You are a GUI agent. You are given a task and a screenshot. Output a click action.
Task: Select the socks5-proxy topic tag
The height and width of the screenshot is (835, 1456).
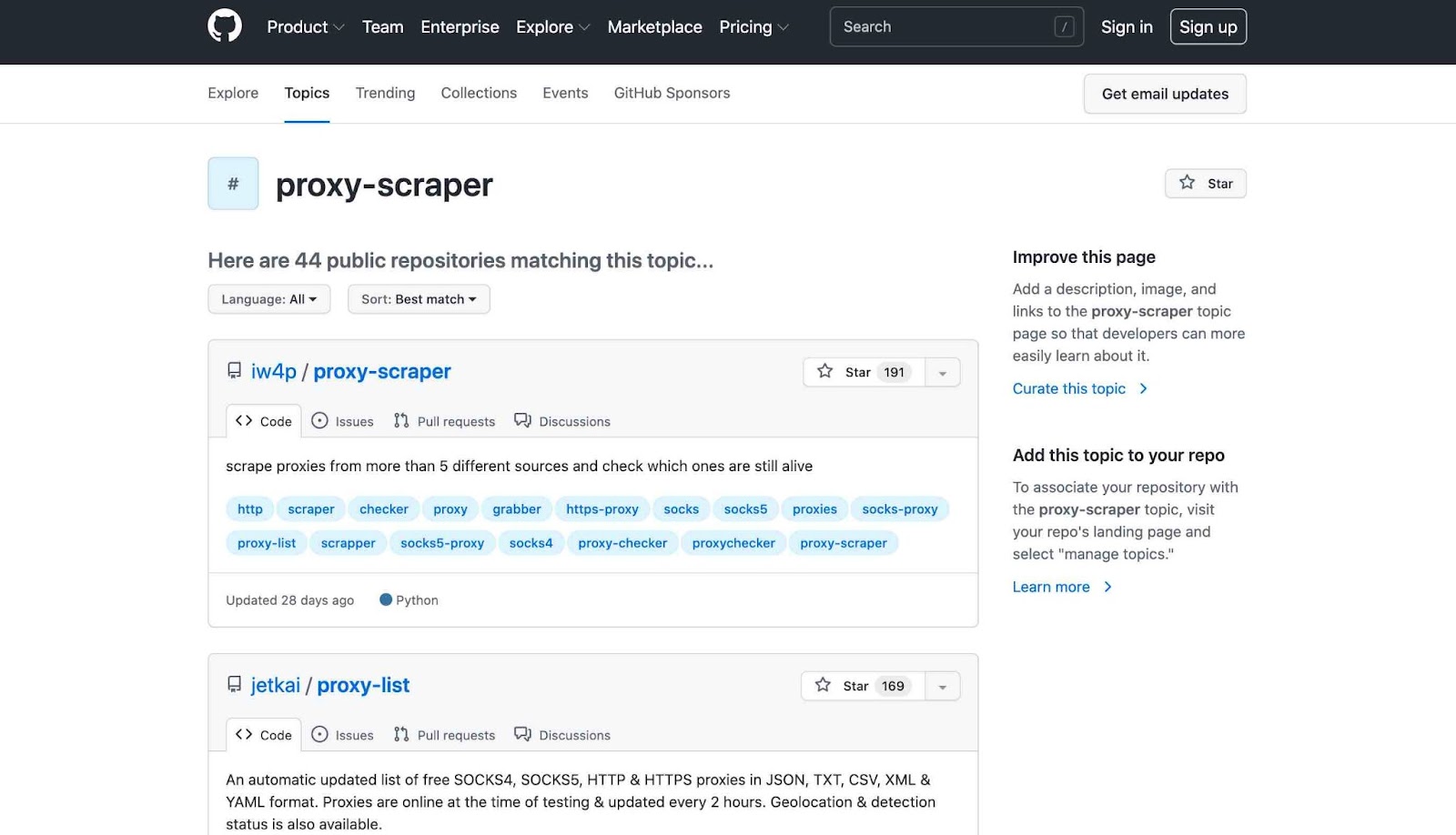[x=442, y=543]
